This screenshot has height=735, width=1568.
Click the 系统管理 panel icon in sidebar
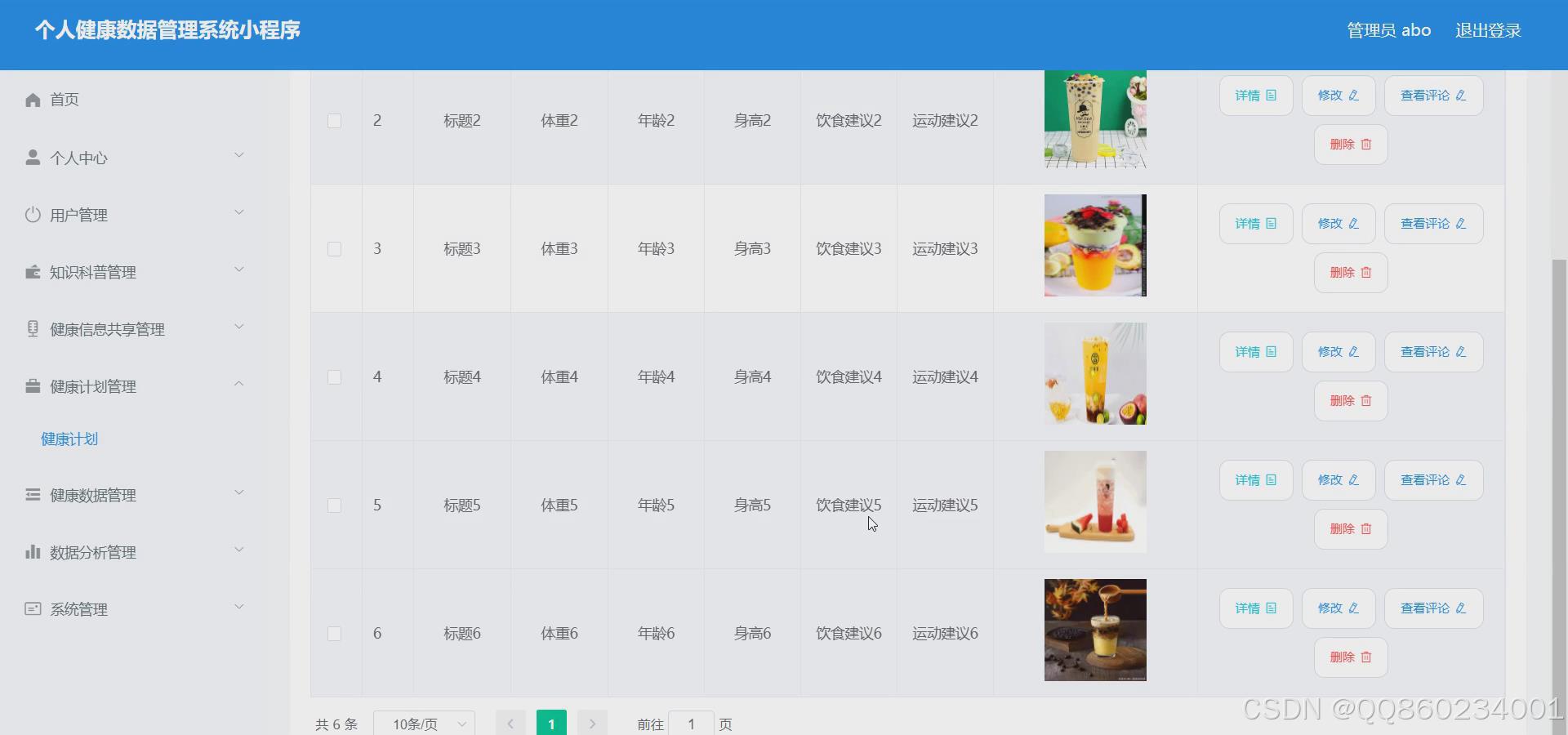tap(32, 608)
